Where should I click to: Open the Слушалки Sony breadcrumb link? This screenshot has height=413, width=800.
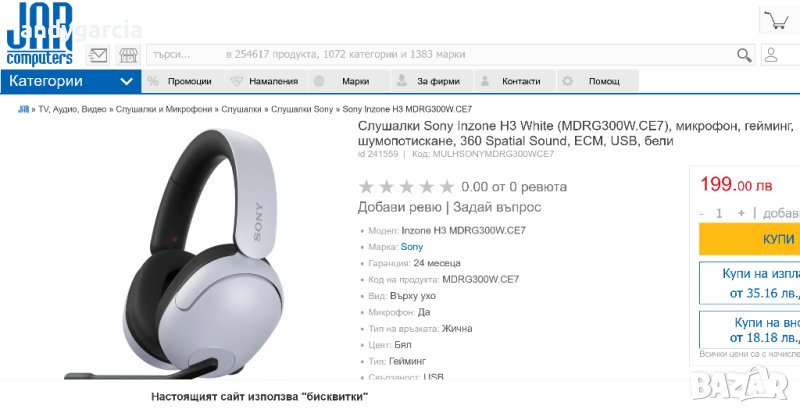click(x=302, y=109)
